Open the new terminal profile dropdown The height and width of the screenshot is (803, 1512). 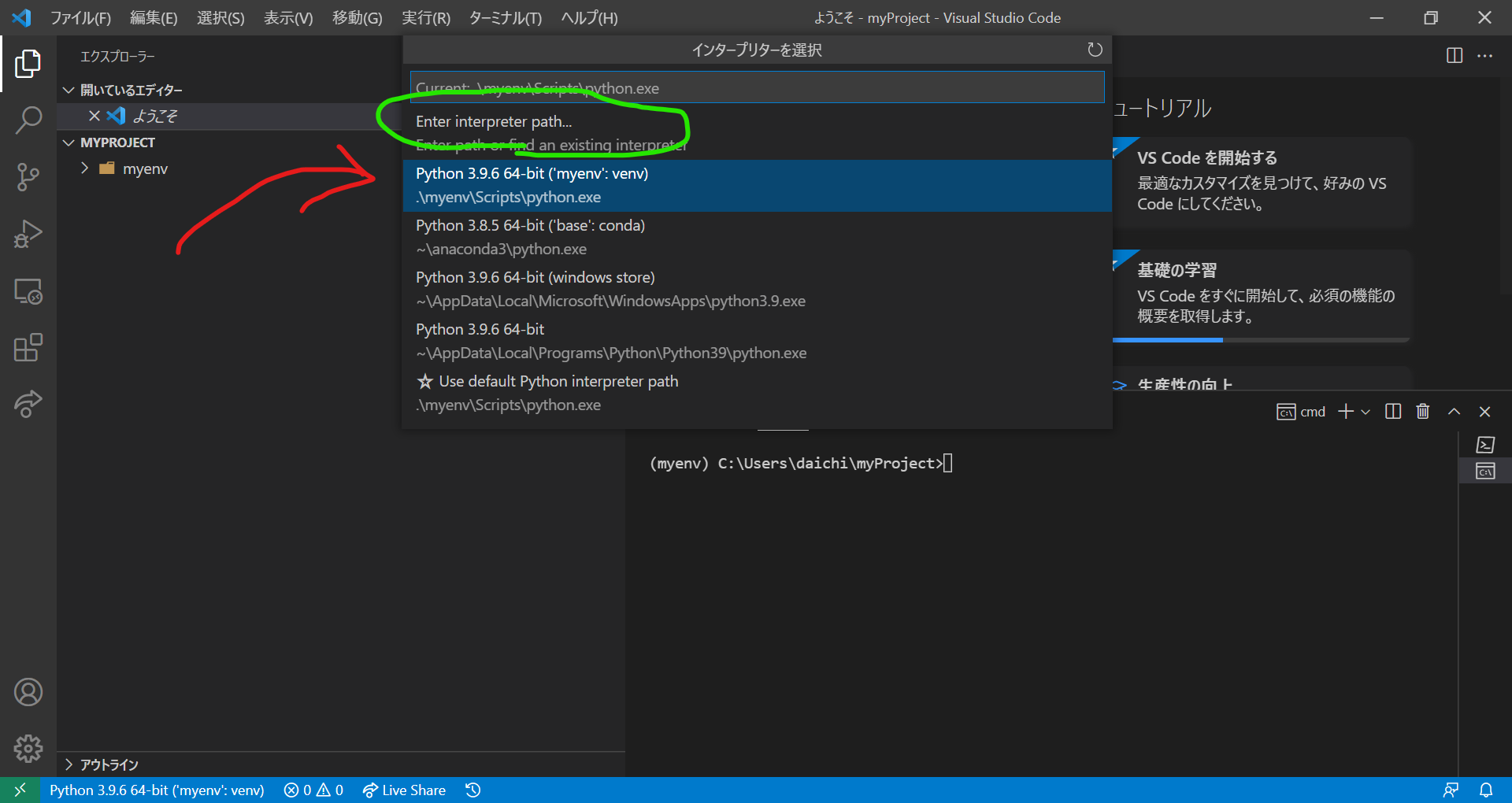[x=1366, y=412]
